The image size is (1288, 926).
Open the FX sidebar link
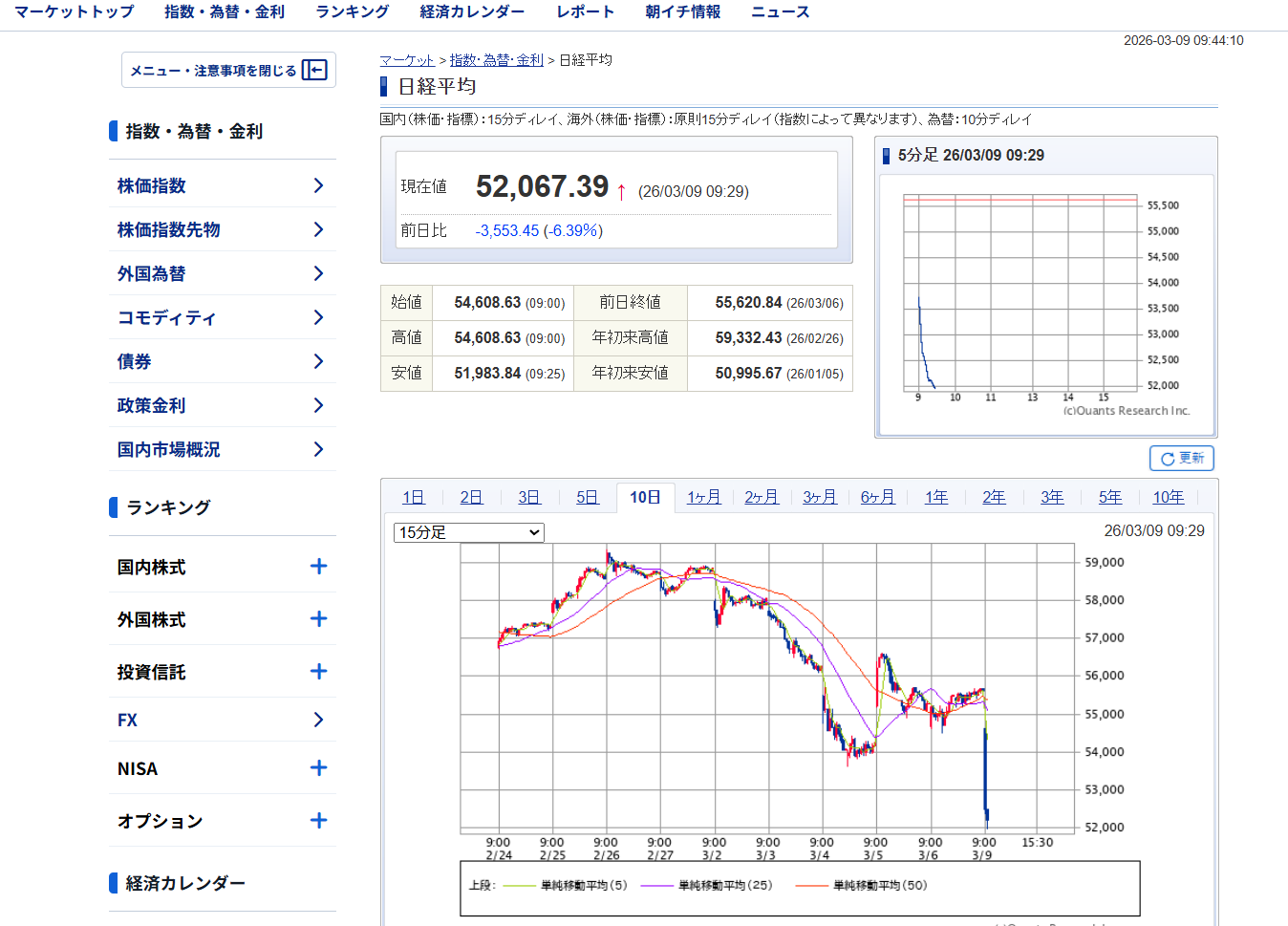pyautogui.click(x=128, y=720)
